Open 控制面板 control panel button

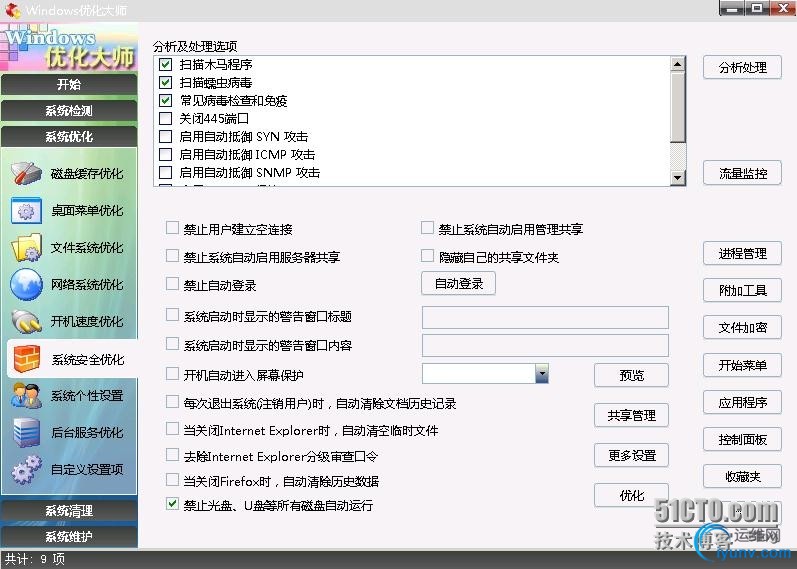tap(743, 439)
